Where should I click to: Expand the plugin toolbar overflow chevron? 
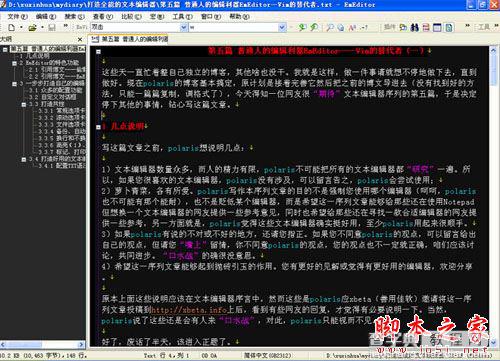pyautogui.click(x=467, y=26)
